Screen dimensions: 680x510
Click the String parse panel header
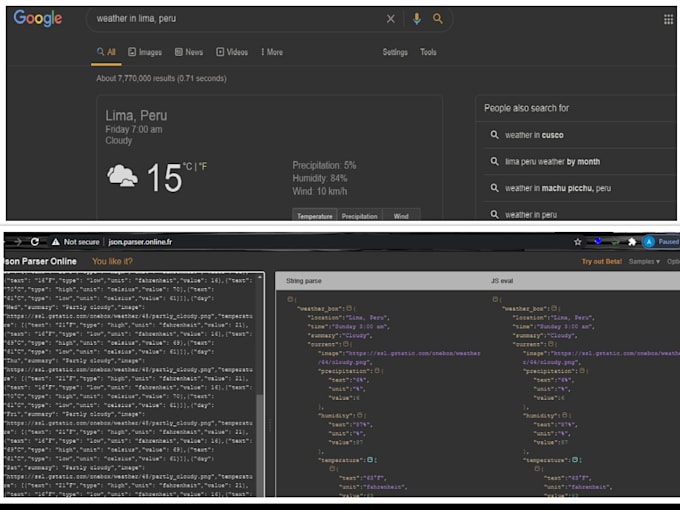coord(304,281)
